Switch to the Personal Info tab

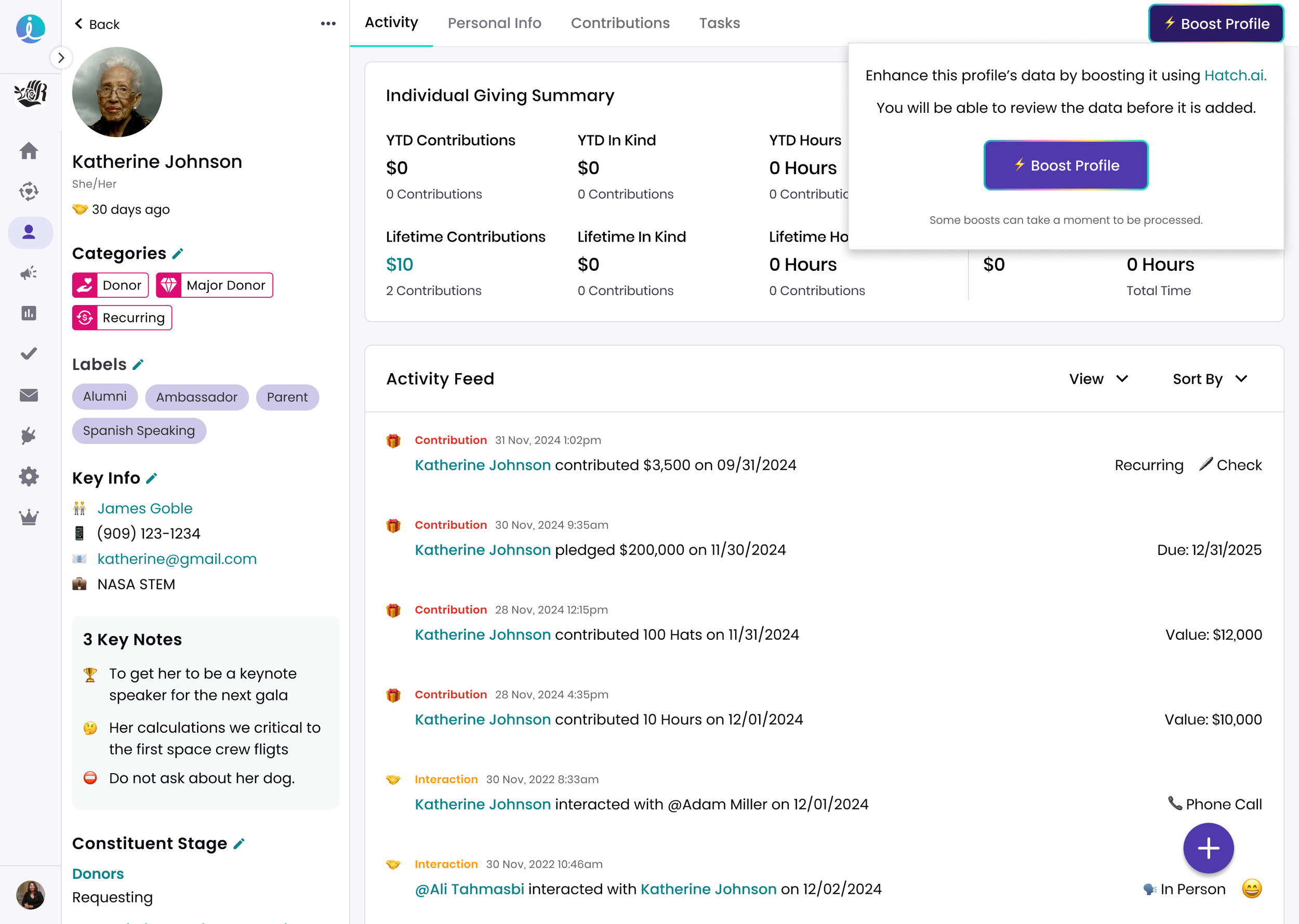[x=494, y=23]
